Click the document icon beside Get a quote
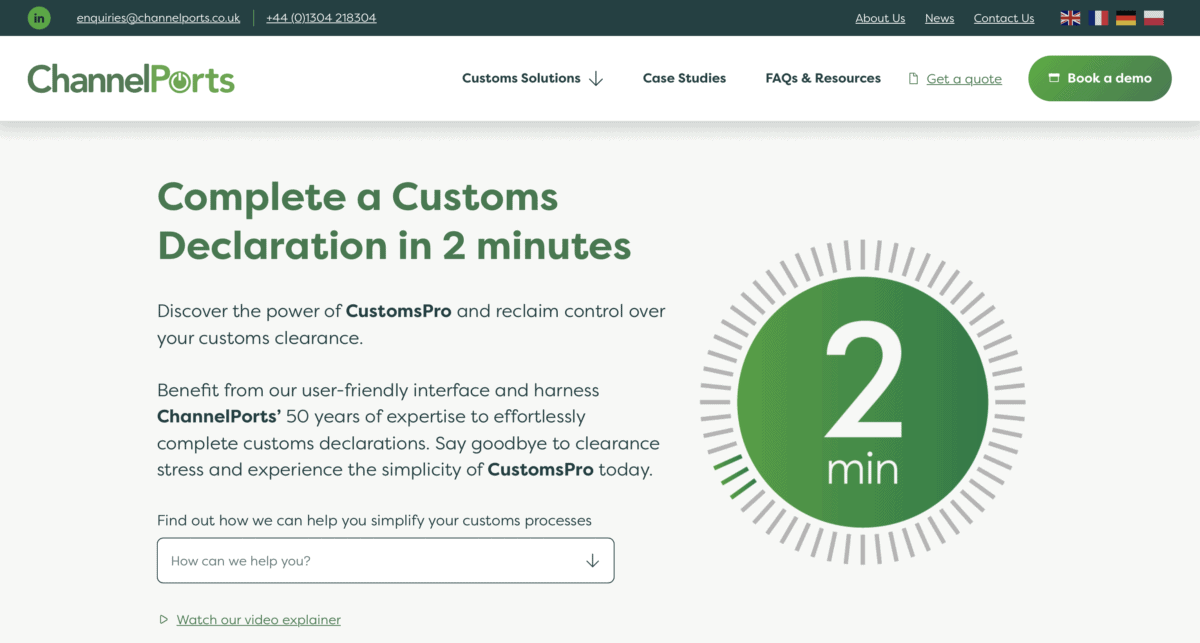This screenshot has width=1200, height=643. [913, 79]
